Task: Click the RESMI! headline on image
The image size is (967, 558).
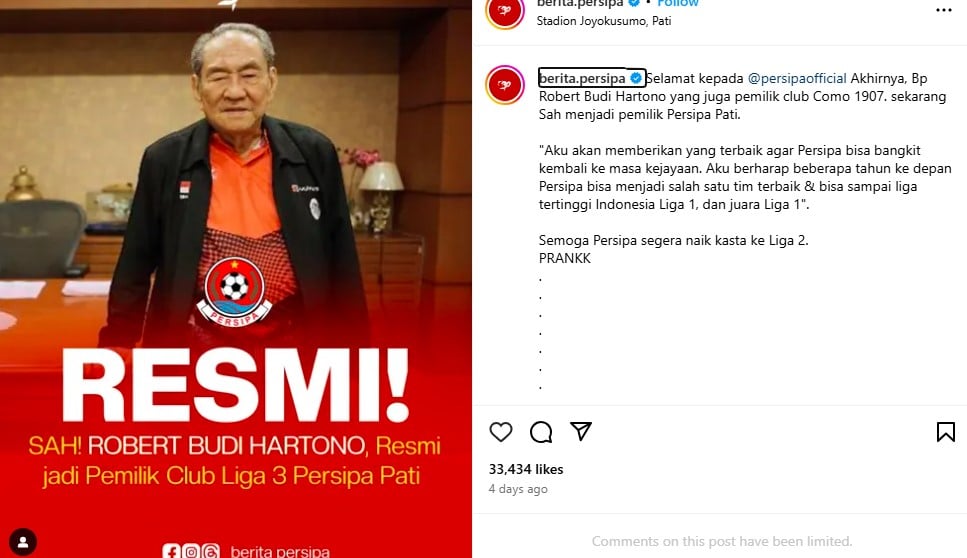Action: (x=235, y=387)
